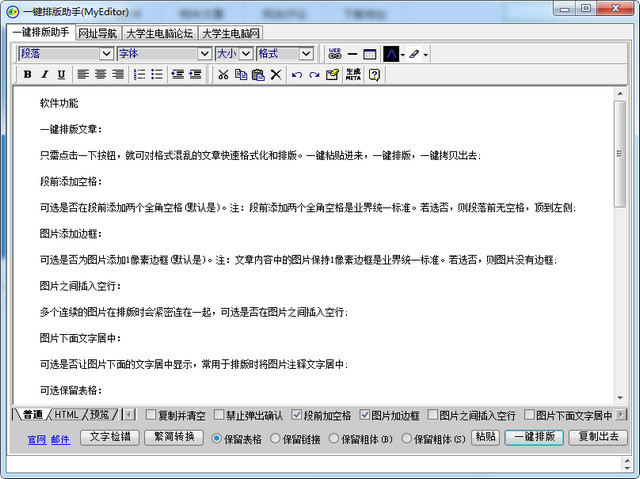
Task: Switch to HTML source view
Action: 67,415
